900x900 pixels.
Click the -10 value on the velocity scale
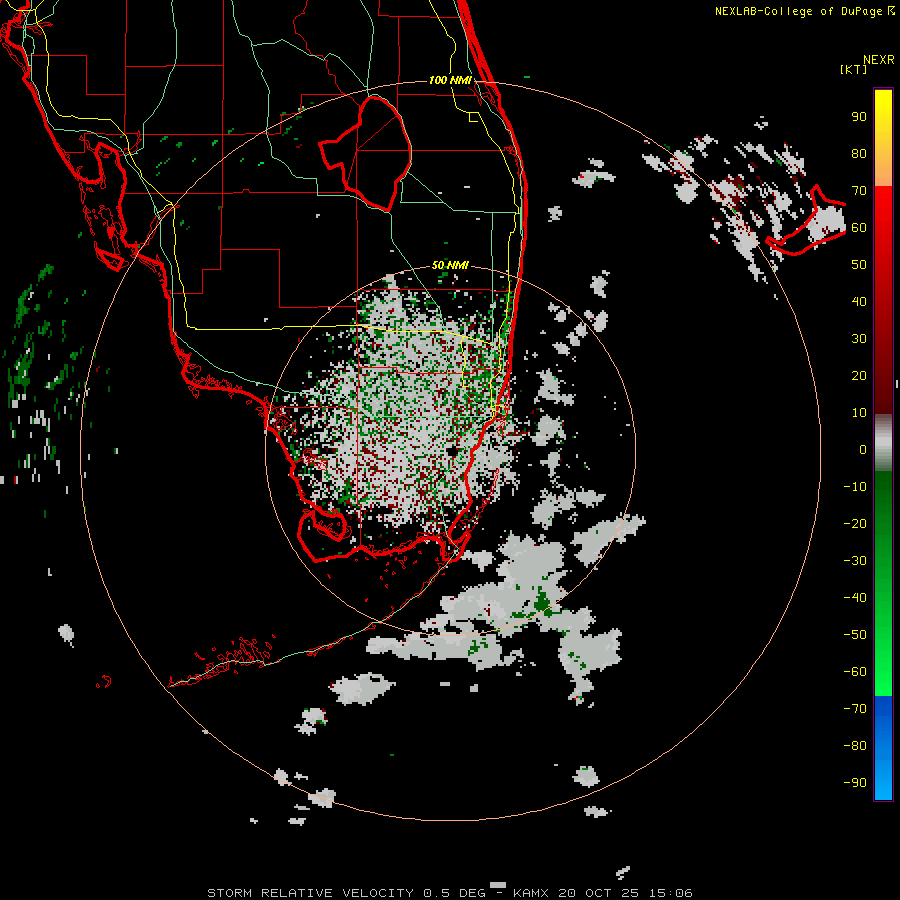[x=855, y=487]
